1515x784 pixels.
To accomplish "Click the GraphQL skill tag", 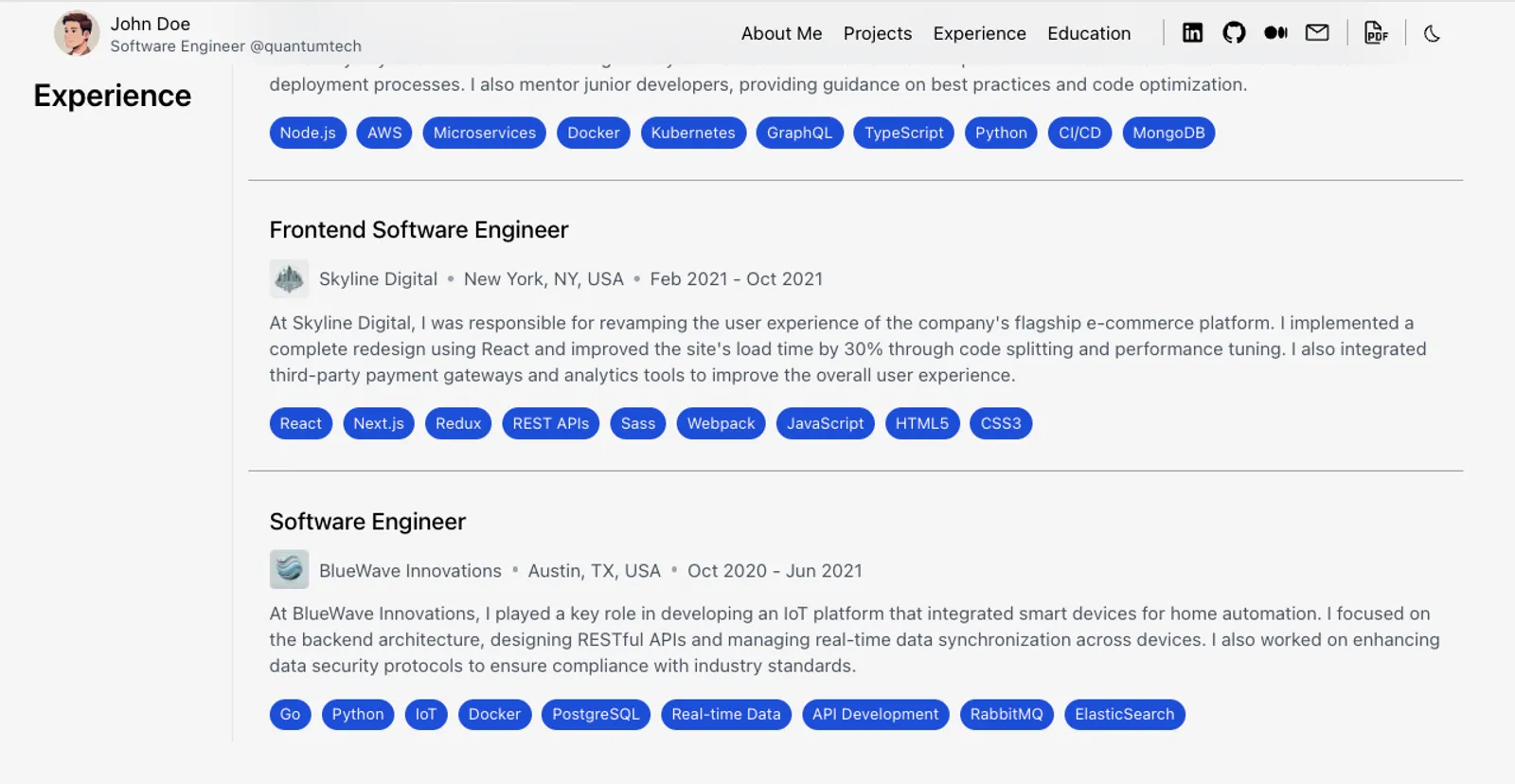I will tap(799, 133).
